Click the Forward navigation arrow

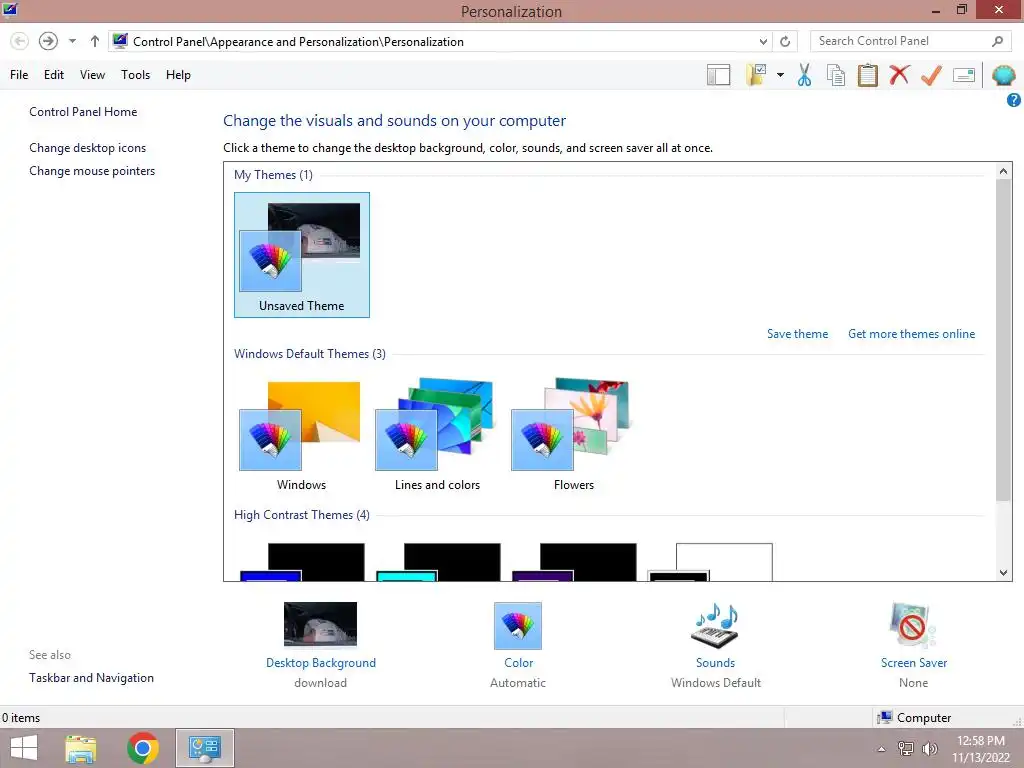48,41
